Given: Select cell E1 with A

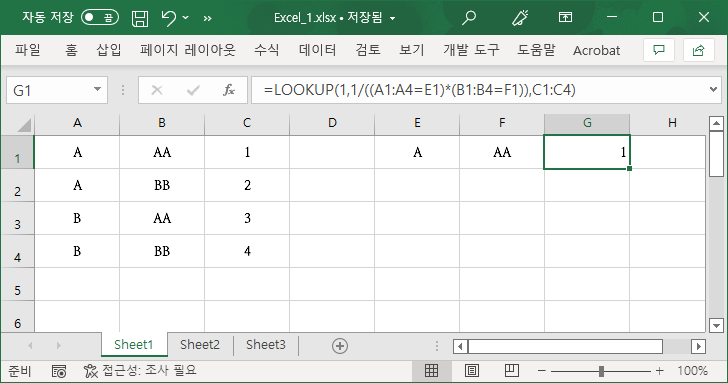Looking at the screenshot, I should point(417,152).
